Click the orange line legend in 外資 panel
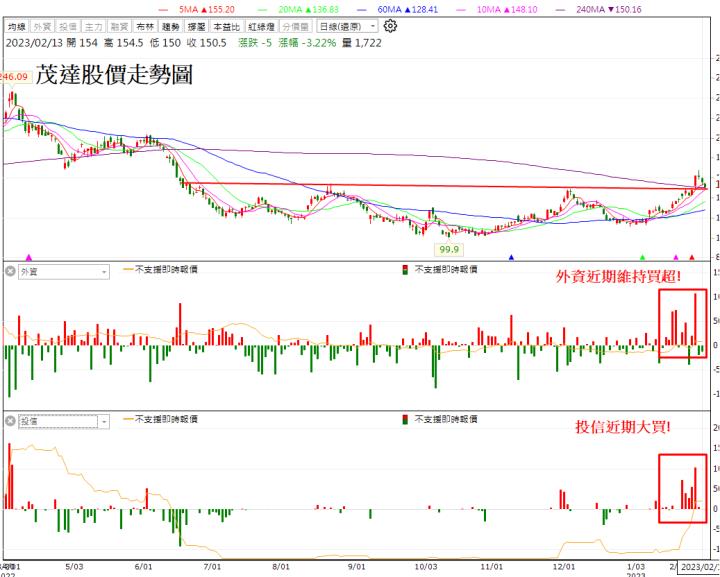The image size is (720, 577). [160, 269]
